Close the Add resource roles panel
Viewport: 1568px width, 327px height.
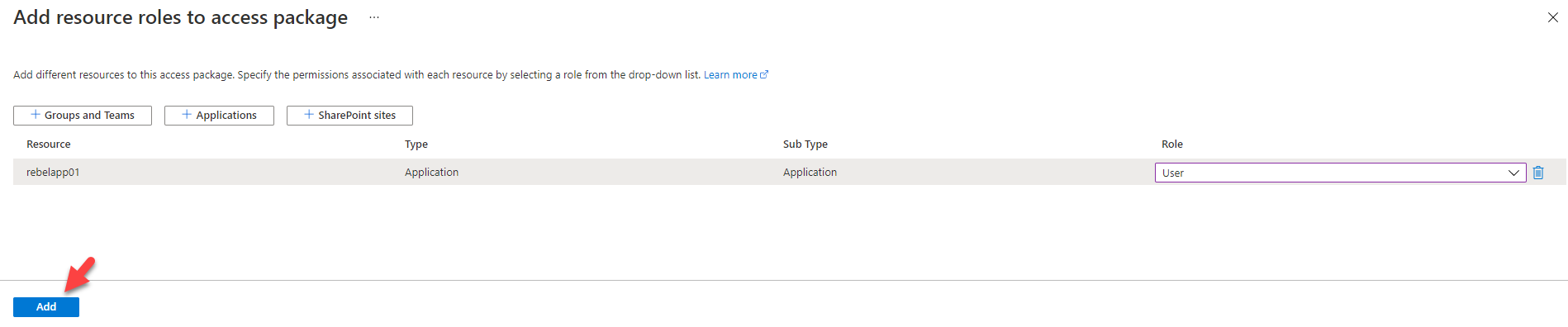1552,17
